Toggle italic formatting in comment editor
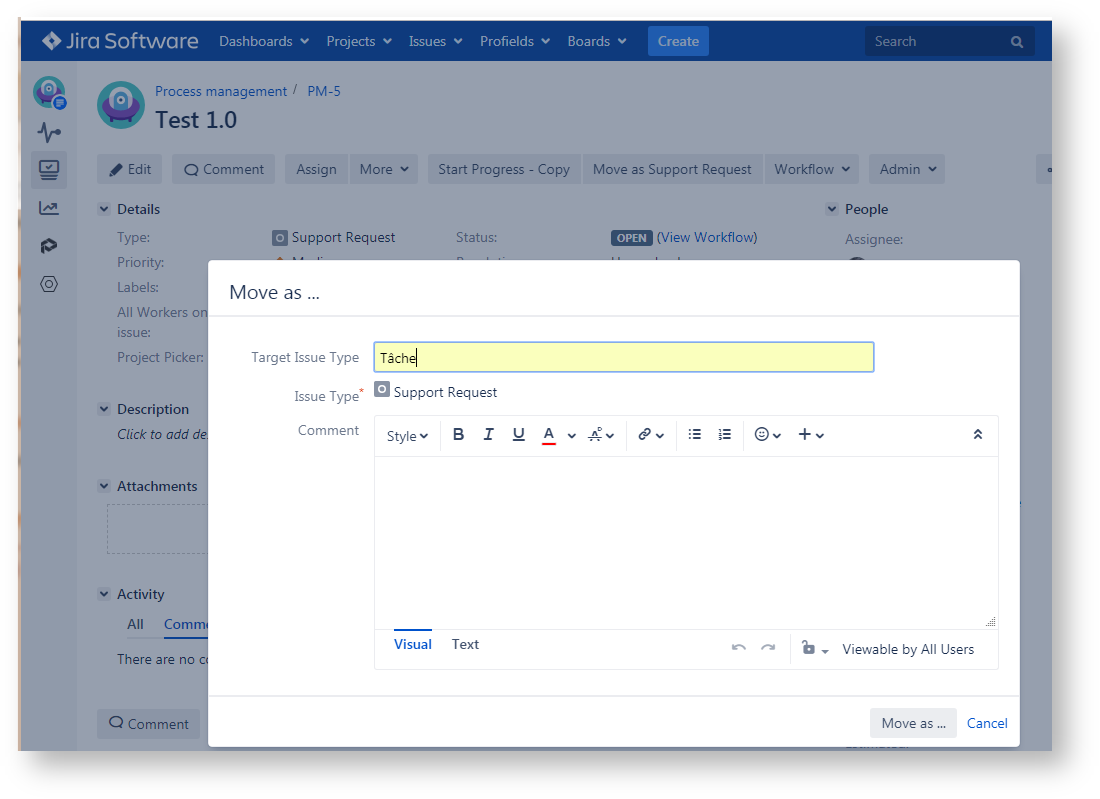Screen dimensions: 1100x799 click(x=488, y=435)
